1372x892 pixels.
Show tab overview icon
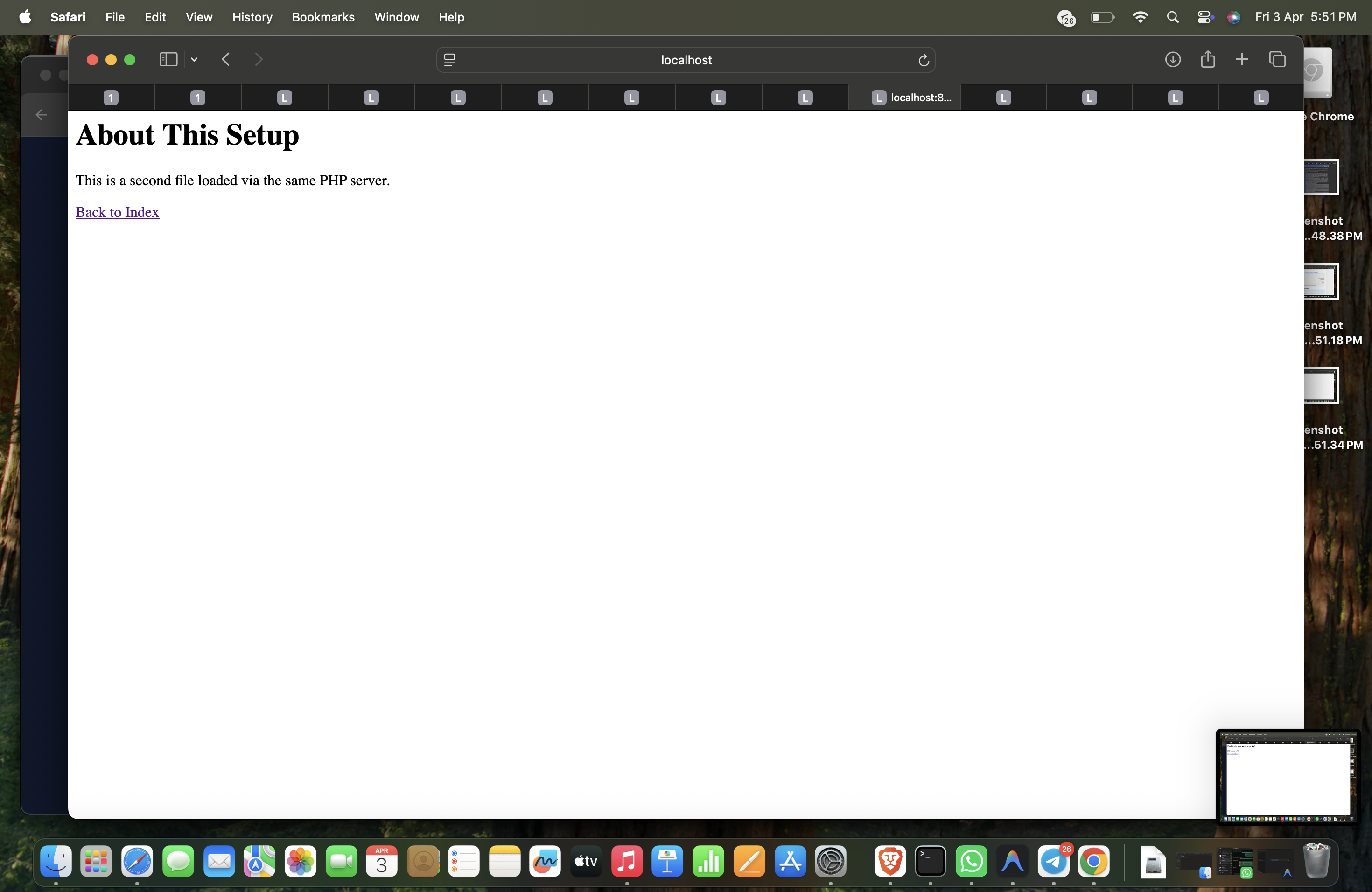pyautogui.click(x=1277, y=59)
